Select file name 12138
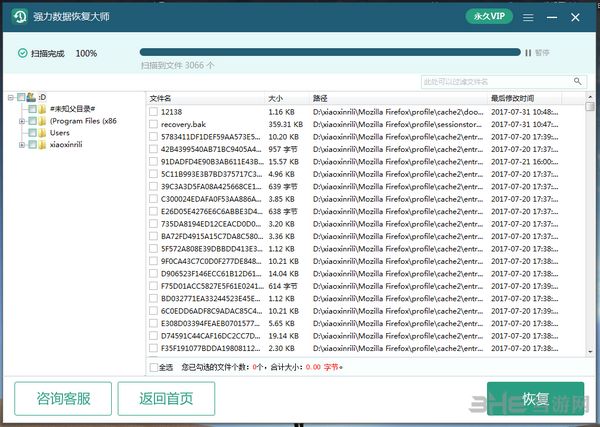Image resolution: width=600 pixels, height=427 pixels. tap(171, 112)
